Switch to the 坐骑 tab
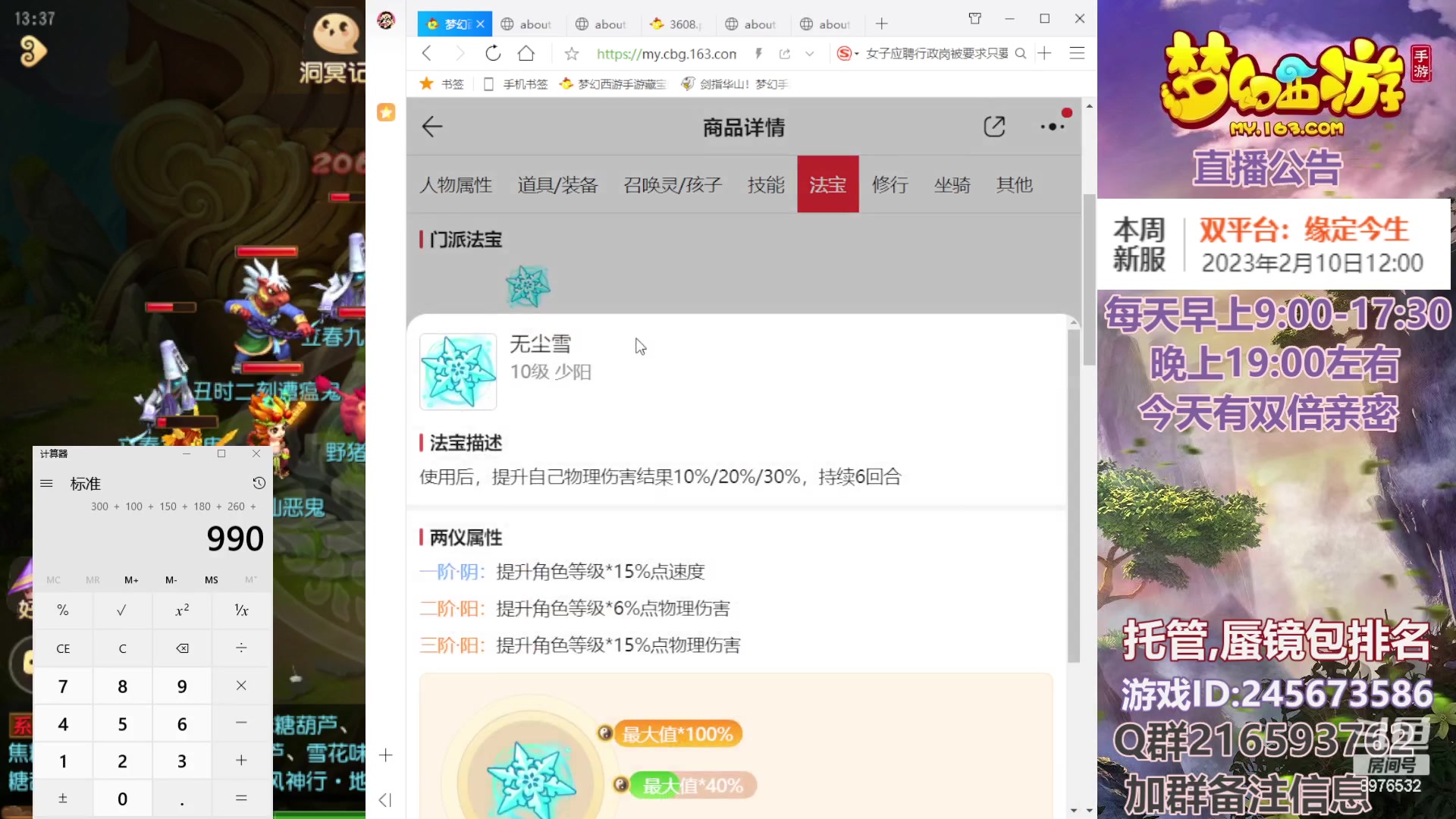This screenshot has width=1456, height=819. 952,184
